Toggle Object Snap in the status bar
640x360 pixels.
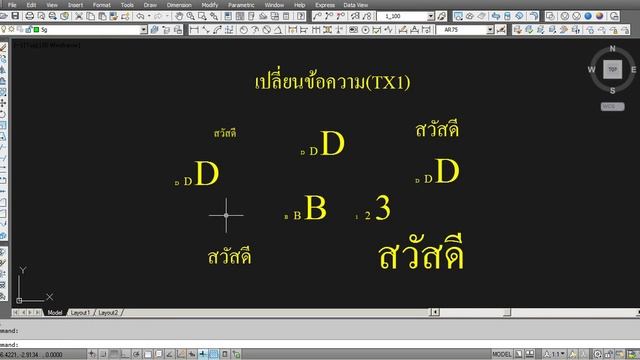(148, 354)
